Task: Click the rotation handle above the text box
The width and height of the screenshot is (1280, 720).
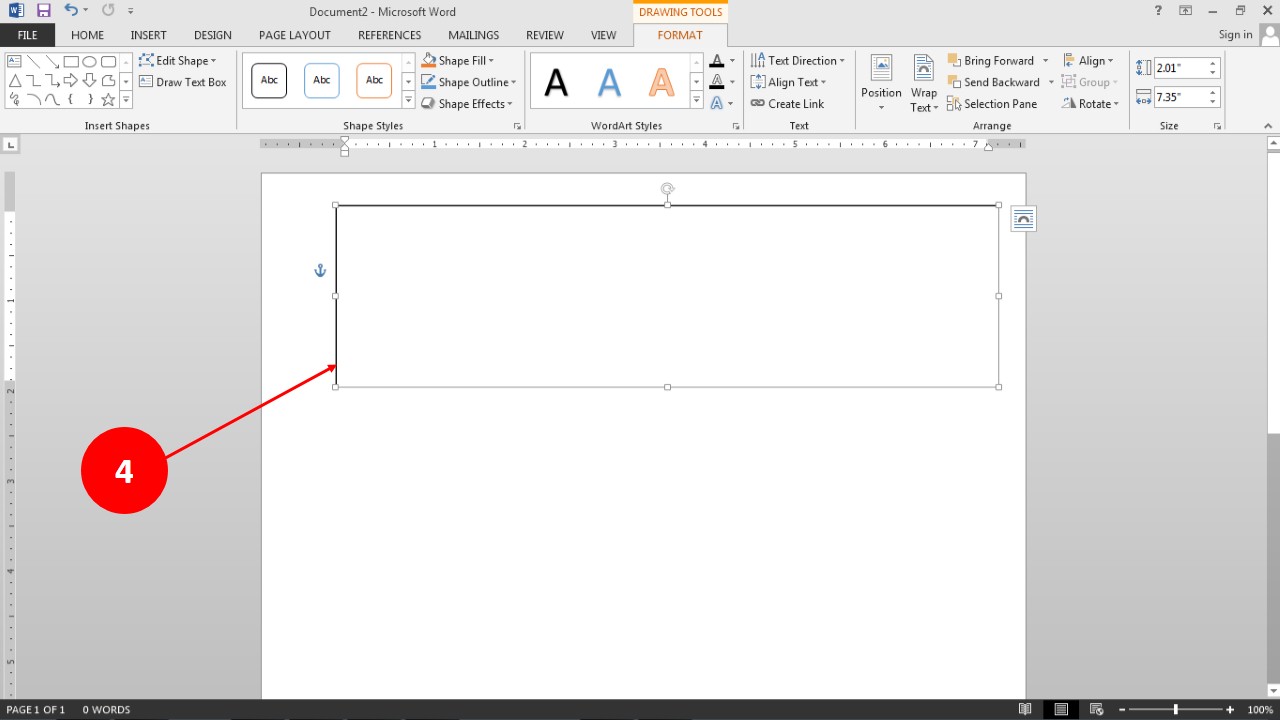Action: coord(667,188)
